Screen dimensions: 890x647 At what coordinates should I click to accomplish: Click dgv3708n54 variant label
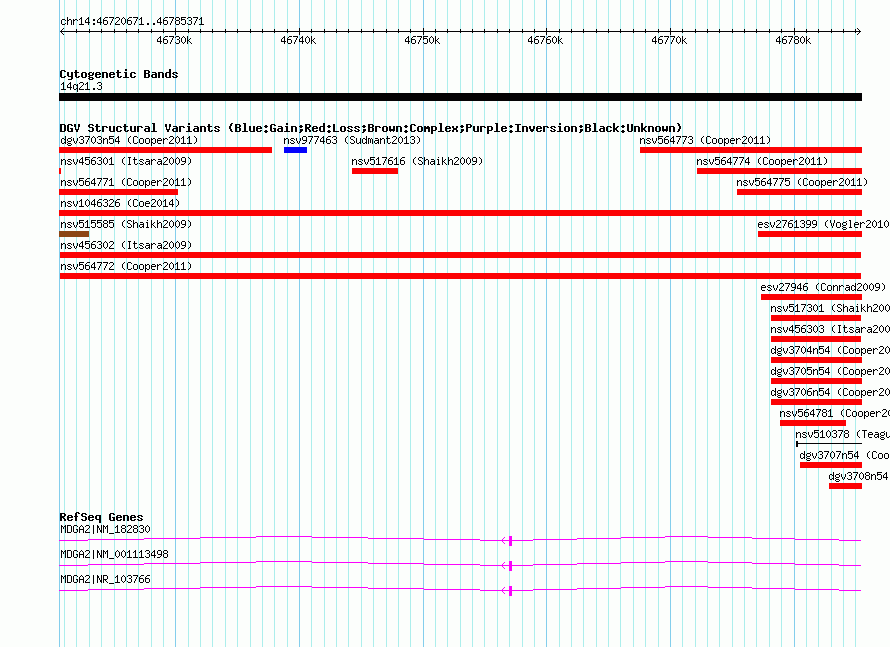tap(858, 476)
